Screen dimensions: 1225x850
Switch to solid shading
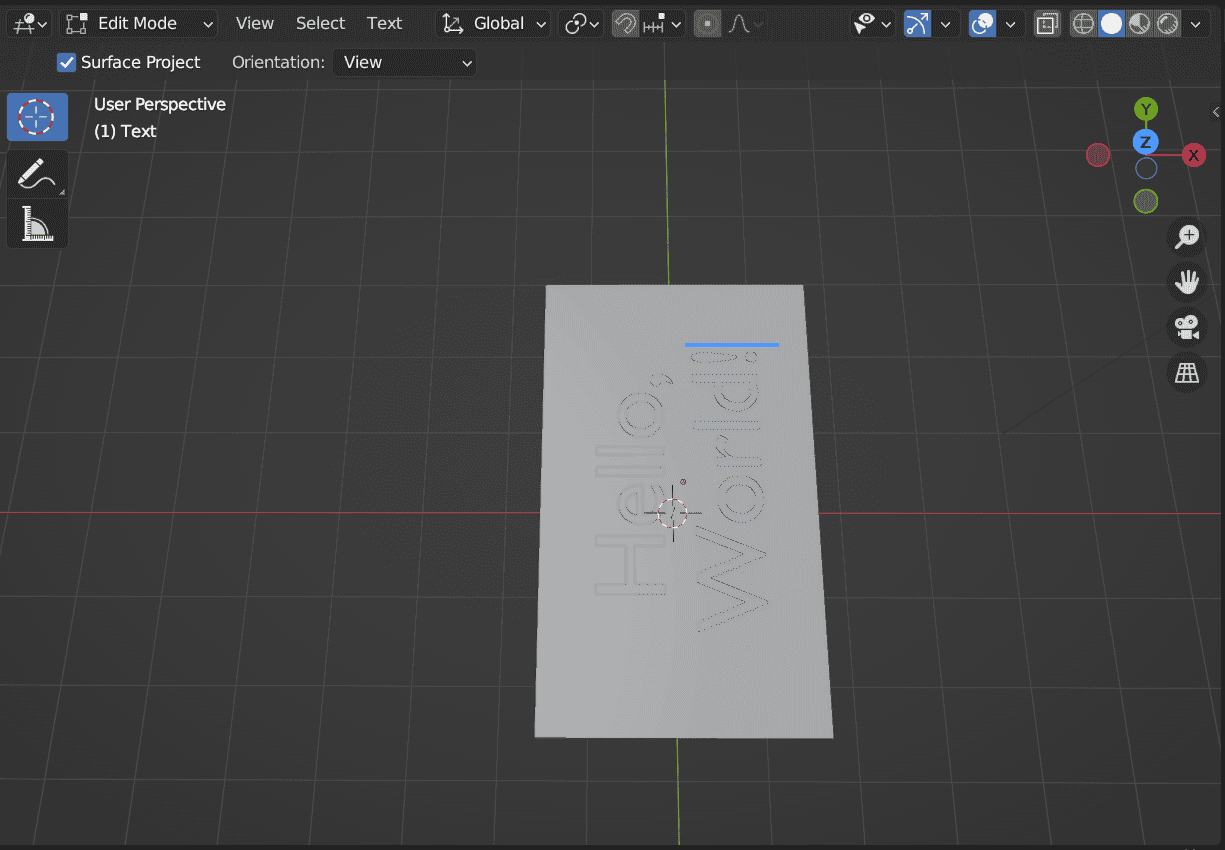click(1111, 23)
